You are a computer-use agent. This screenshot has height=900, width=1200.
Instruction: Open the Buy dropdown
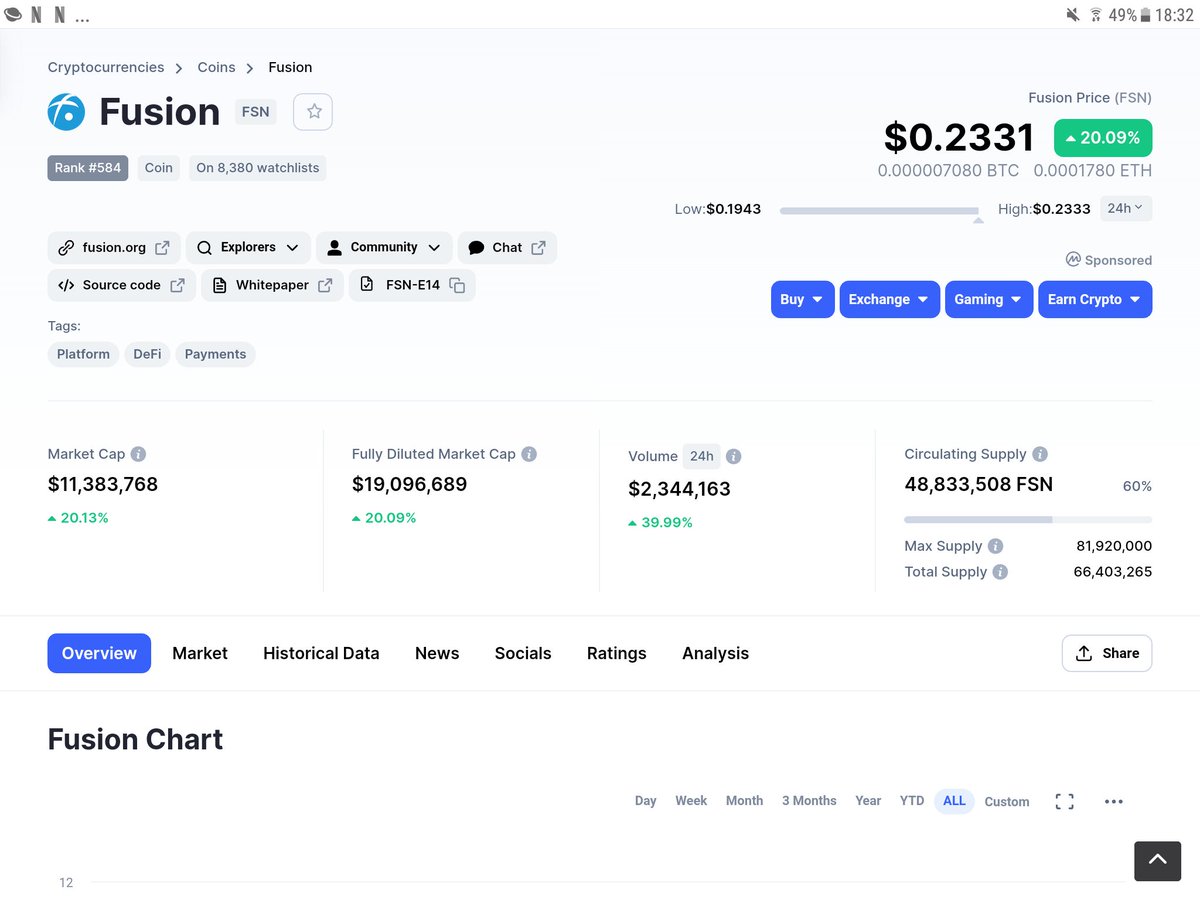tap(802, 299)
